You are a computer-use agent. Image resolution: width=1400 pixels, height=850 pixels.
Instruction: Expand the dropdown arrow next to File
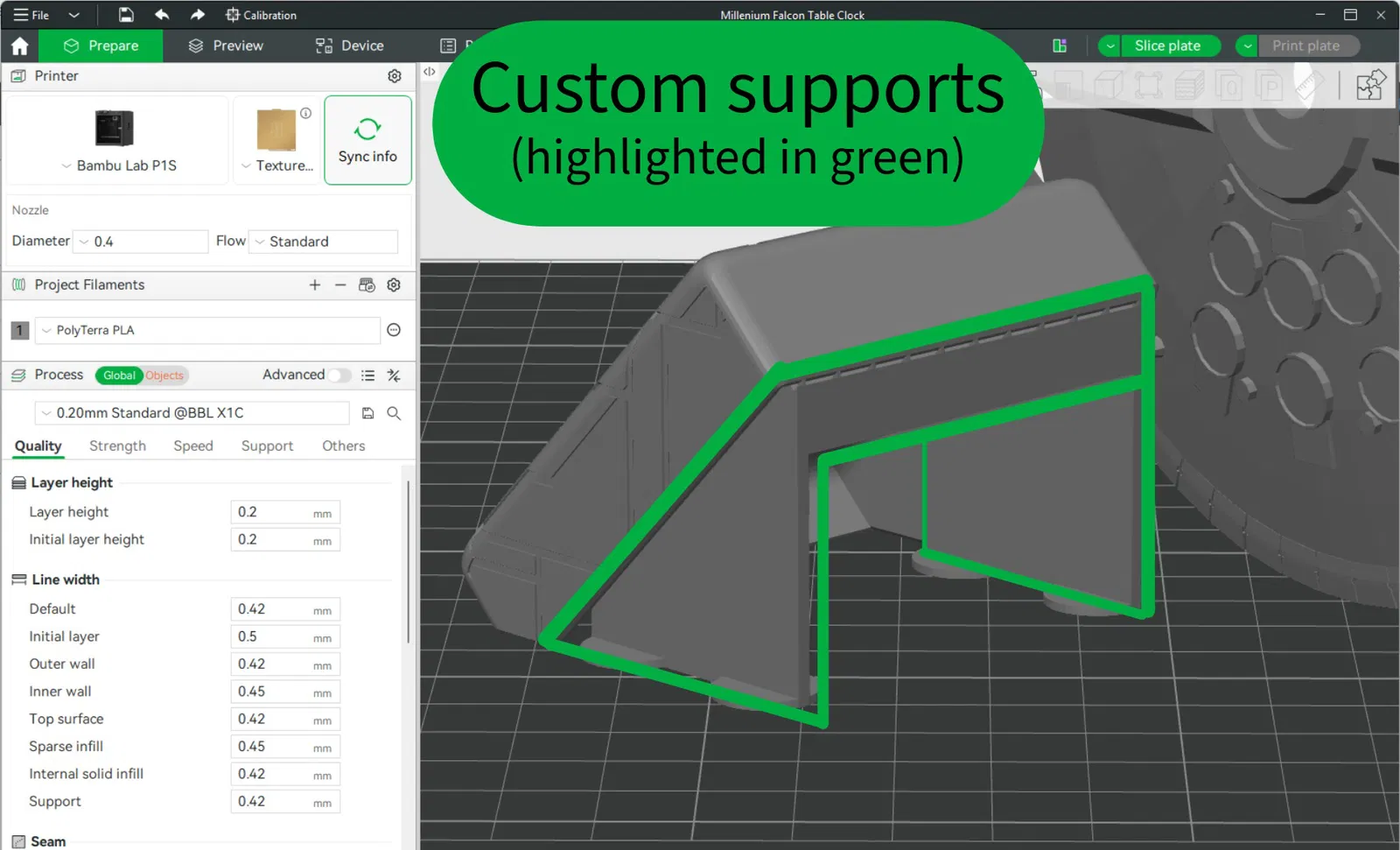74,15
